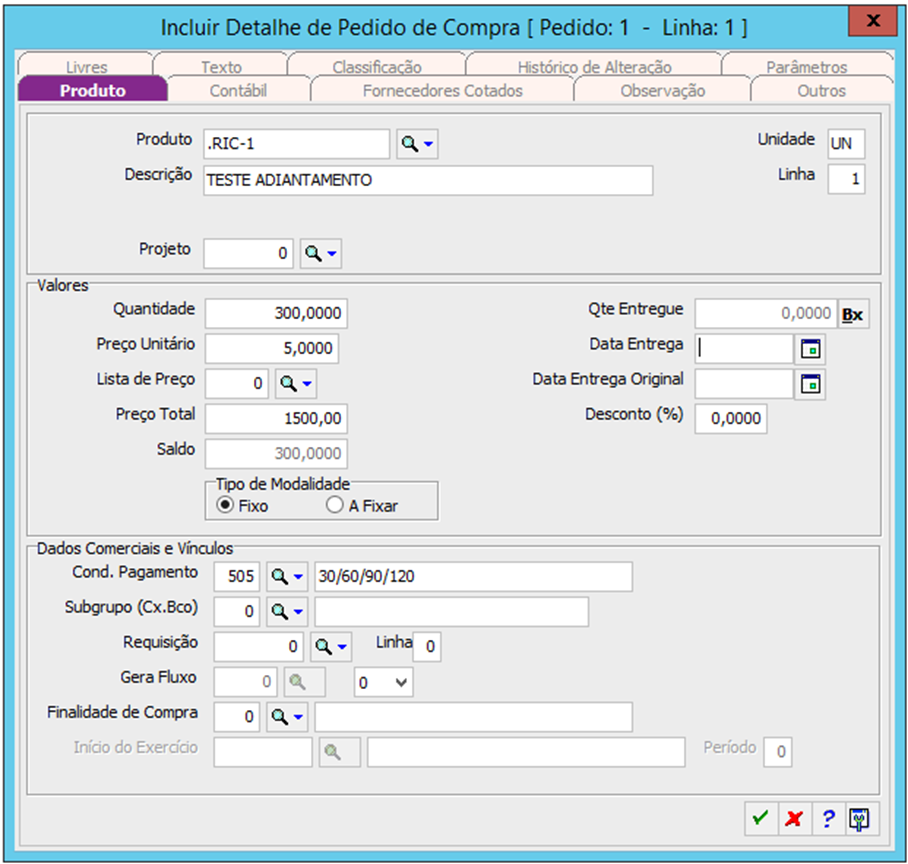The height and width of the screenshot is (864, 908).
Task: Open the Histórico de Alteração tab
Action: pyautogui.click(x=594, y=66)
